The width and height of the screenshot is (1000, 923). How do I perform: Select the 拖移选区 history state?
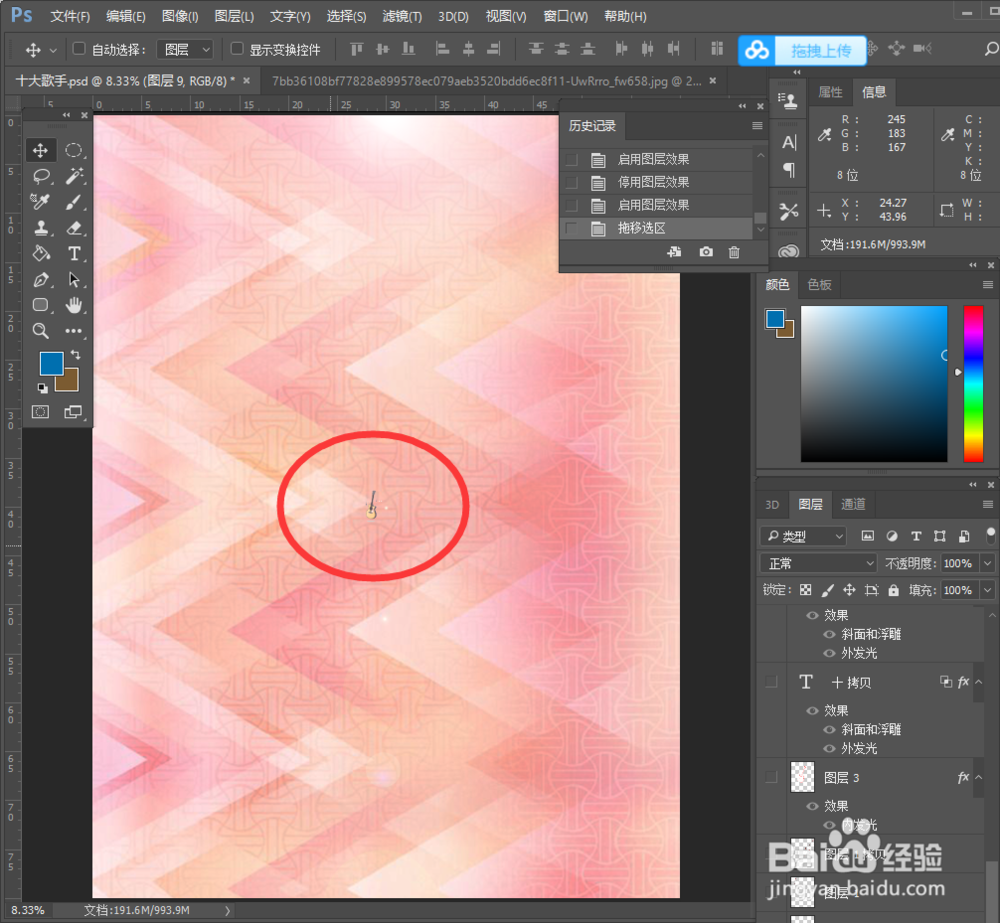point(654,228)
